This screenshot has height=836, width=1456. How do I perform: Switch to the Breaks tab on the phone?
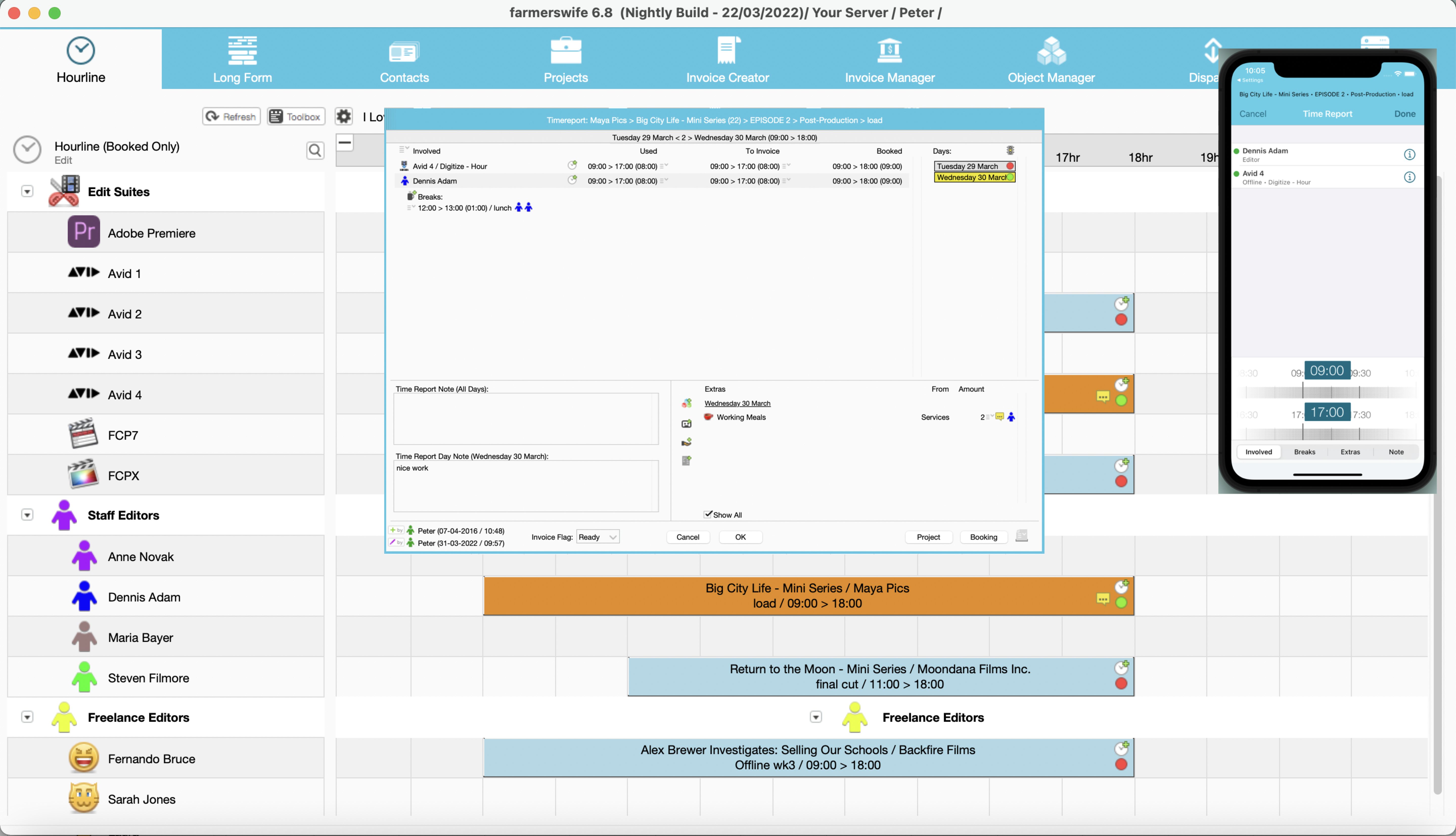(1304, 452)
